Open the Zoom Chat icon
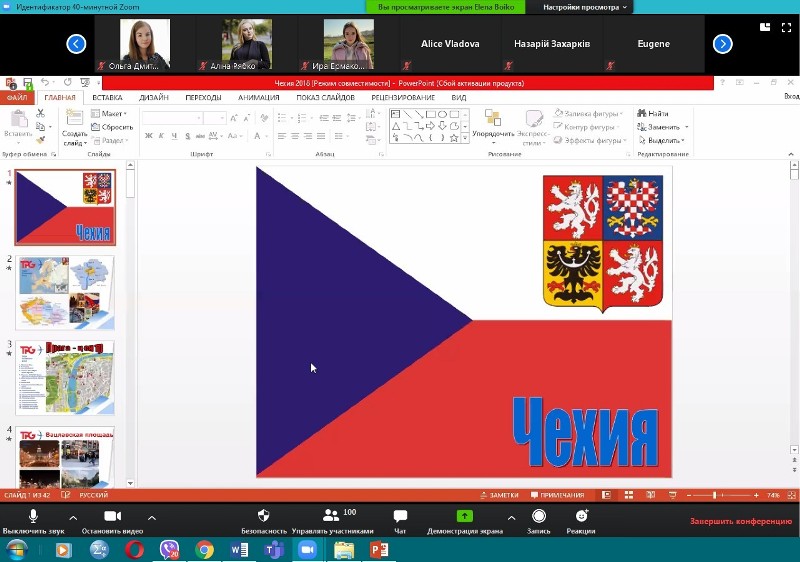This screenshot has width=800, height=562. tap(400, 516)
